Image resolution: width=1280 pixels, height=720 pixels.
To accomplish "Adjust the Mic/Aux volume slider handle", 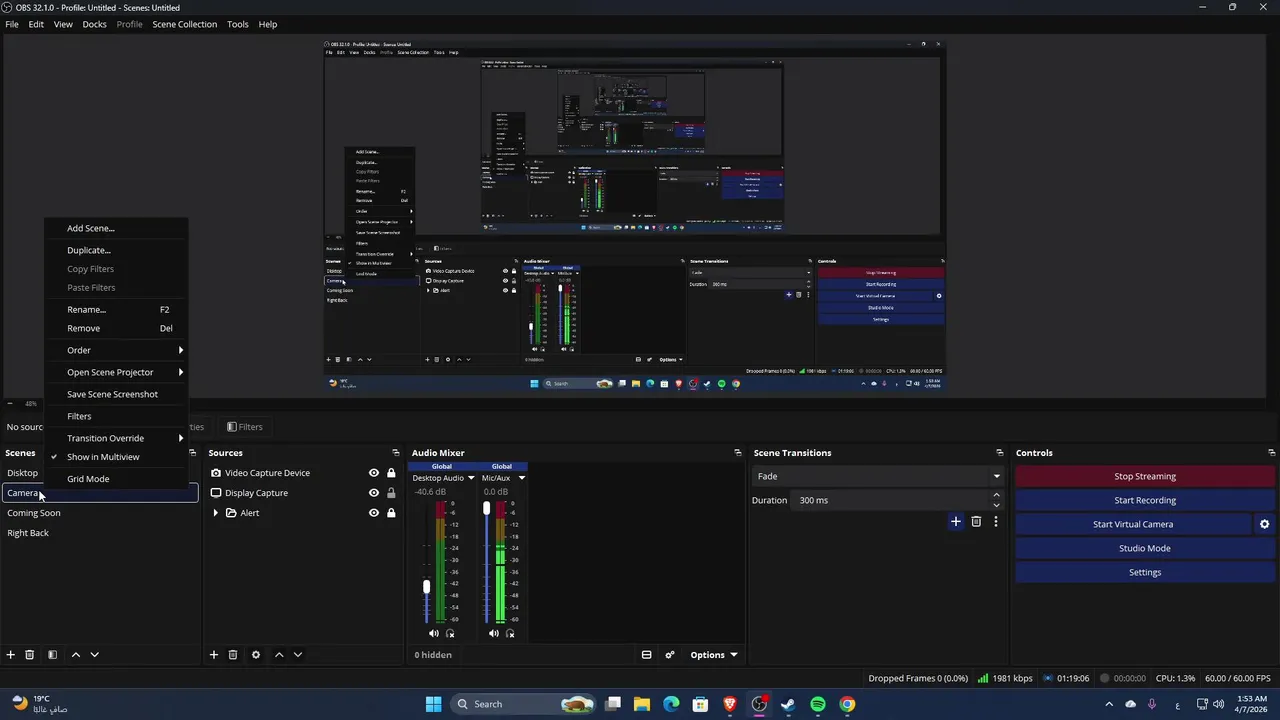I will [x=487, y=509].
